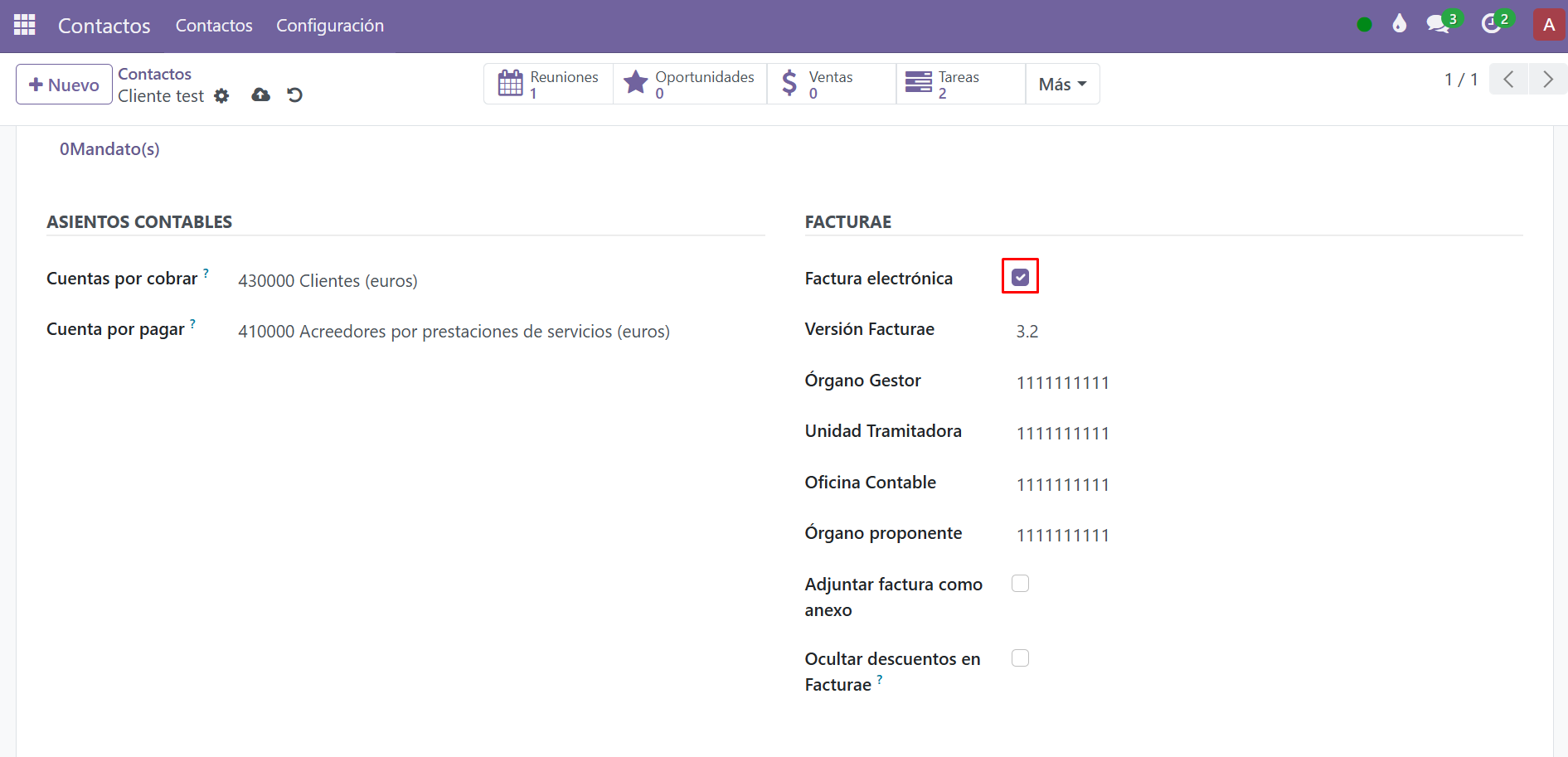Image resolution: width=1568 pixels, height=757 pixels.
Task: Show help tooltip for Ocultar descuentos en Facturae
Action: click(880, 679)
